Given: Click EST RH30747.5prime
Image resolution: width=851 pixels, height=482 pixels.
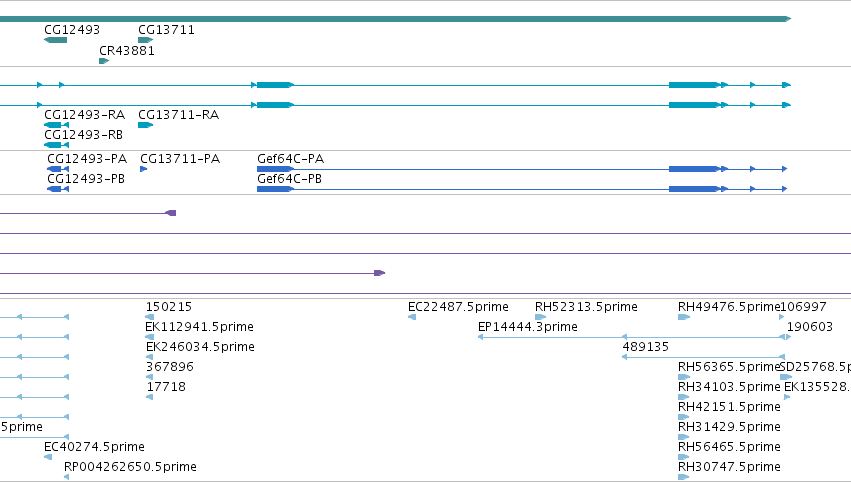Looking at the screenshot, I should (729, 467).
